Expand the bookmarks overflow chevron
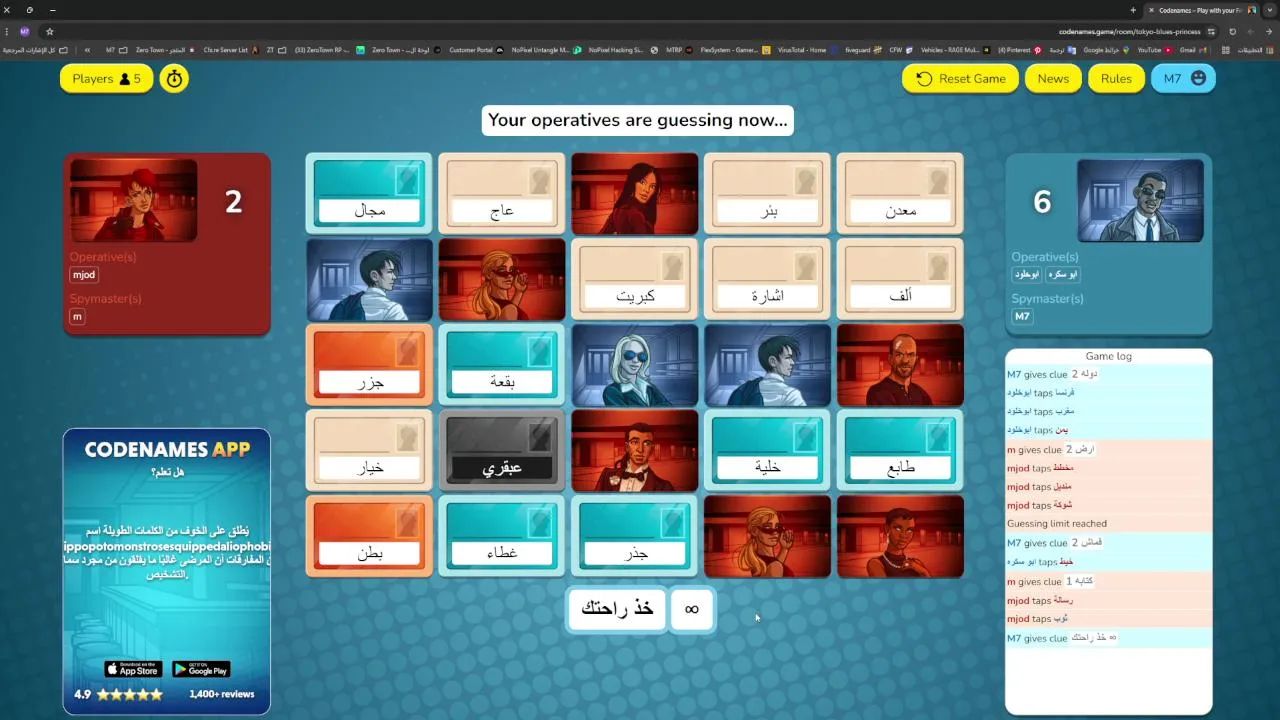This screenshot has width=1280, height=720. (x=88, y=50)
